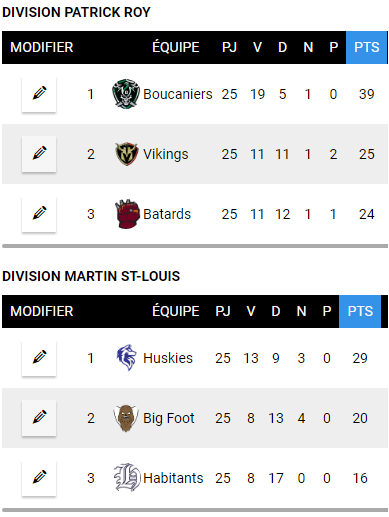
Task: Click the Big Foot logo
Action: tap(126, 418)
